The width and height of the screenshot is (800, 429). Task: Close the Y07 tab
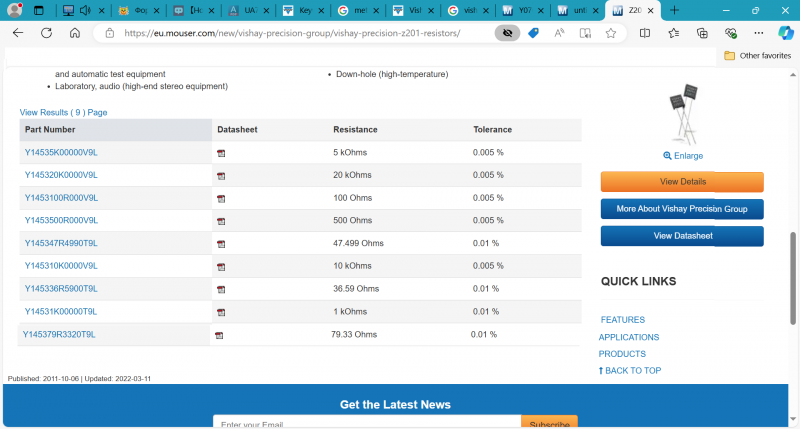pyautogui.click(x=540, y=10)
